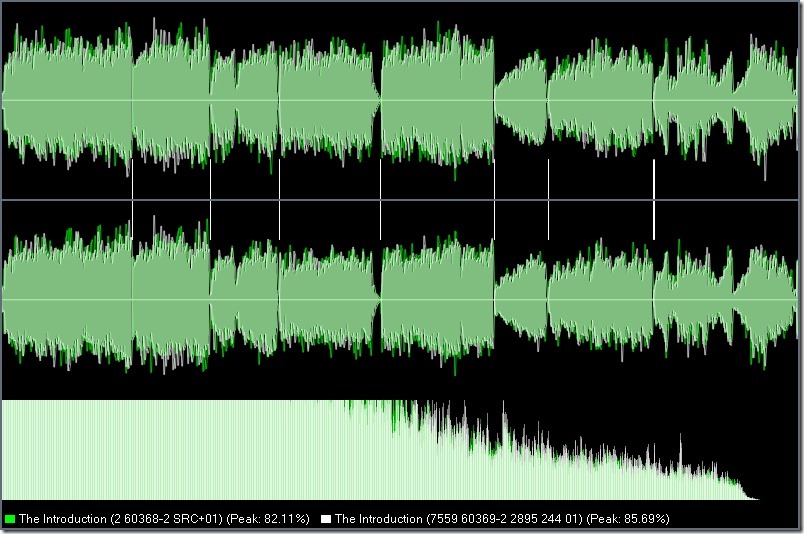This screenshot has height=534, width=804.
Task: Click the '(Peak: 85.69%)' value
Action: click(628, 519)
